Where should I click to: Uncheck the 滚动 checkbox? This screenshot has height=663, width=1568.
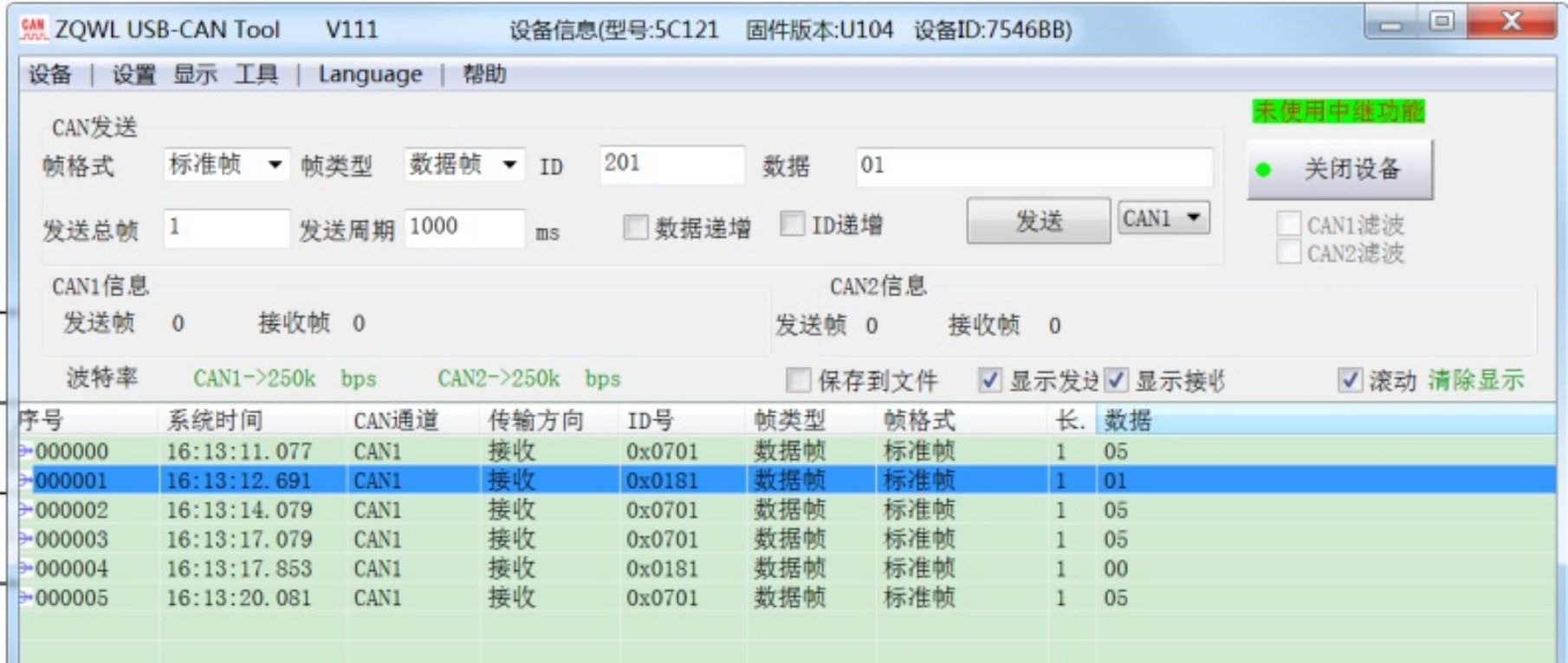coord(1350,380)
